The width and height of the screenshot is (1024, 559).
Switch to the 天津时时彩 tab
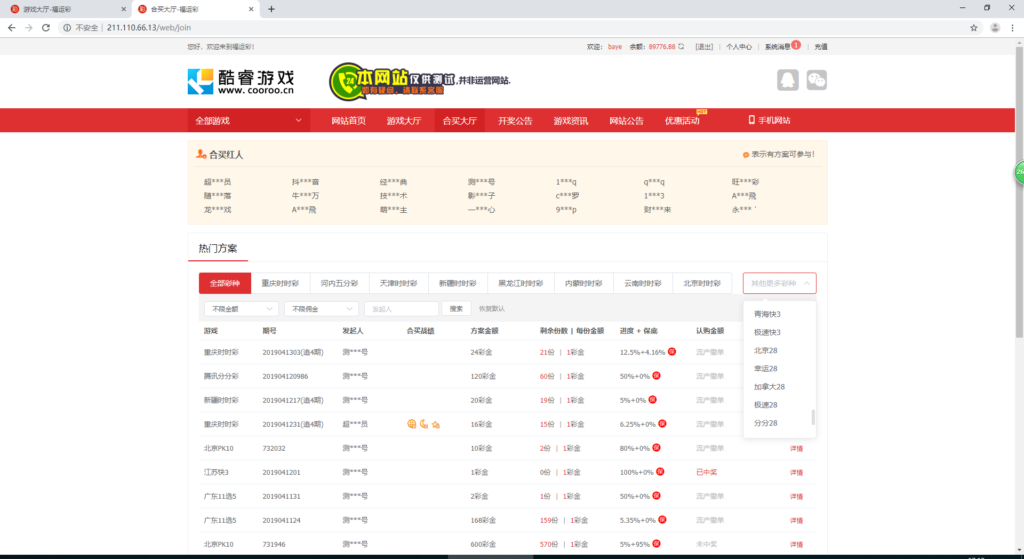click(398, 283)
